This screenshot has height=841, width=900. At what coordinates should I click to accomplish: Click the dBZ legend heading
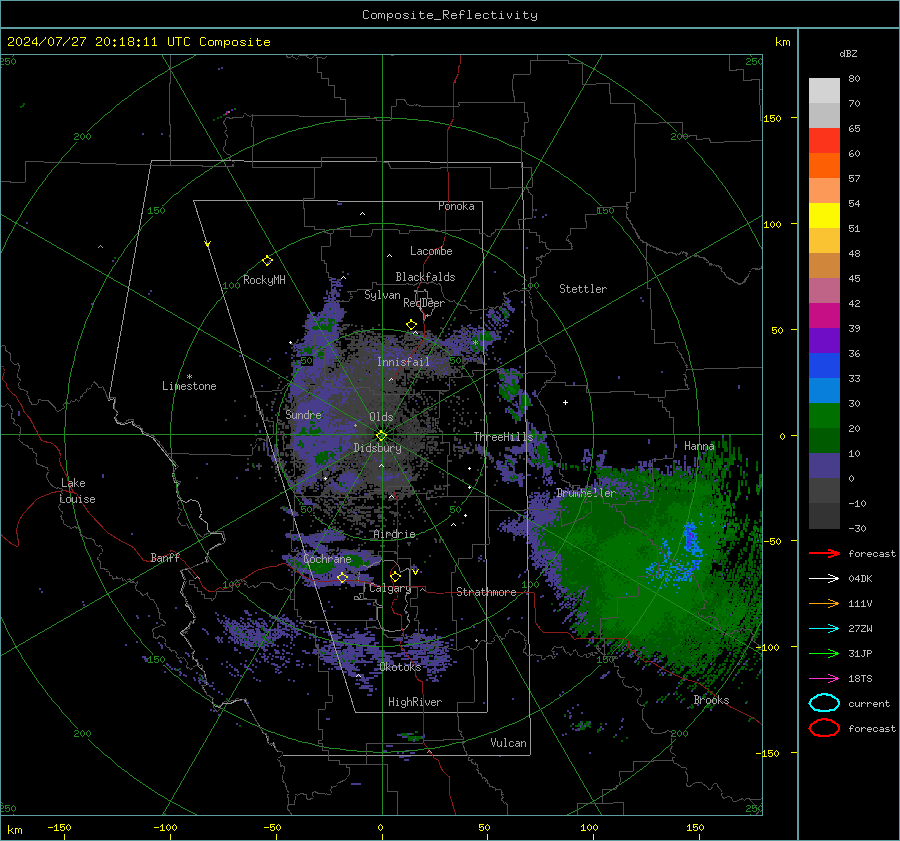click(x=848, y=54)
